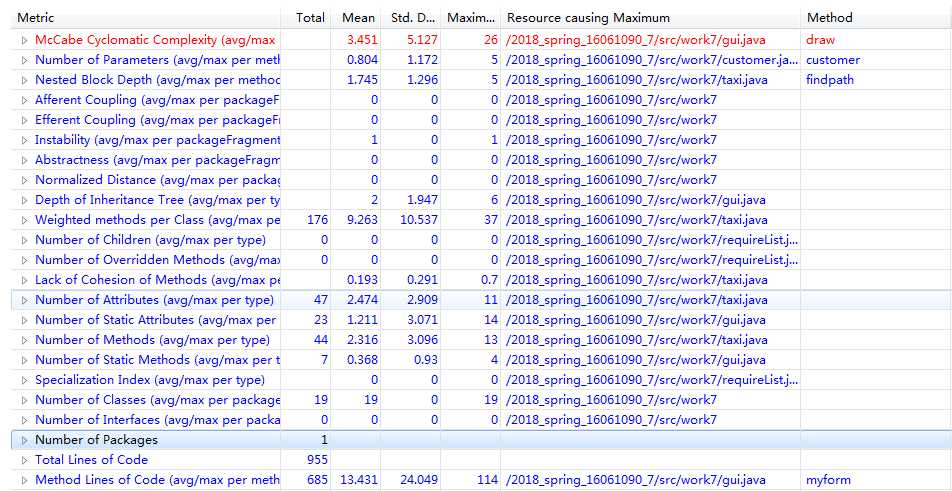The width and height of the screenshot is (952, 491).
Task: Click the 'draw' method cell
Action: 820,41
